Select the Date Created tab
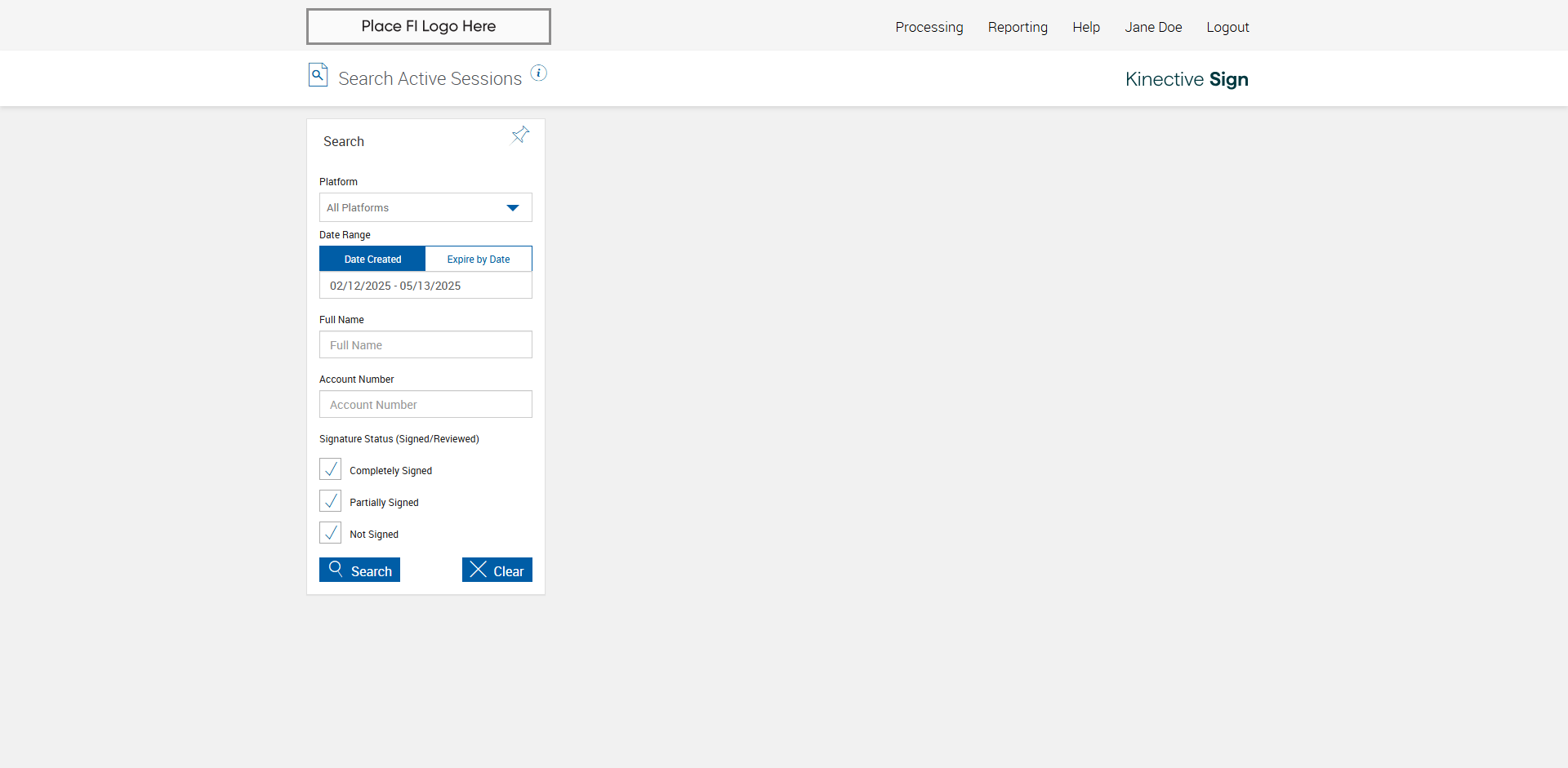This screenshot has height=768, width=1568. 372,259
